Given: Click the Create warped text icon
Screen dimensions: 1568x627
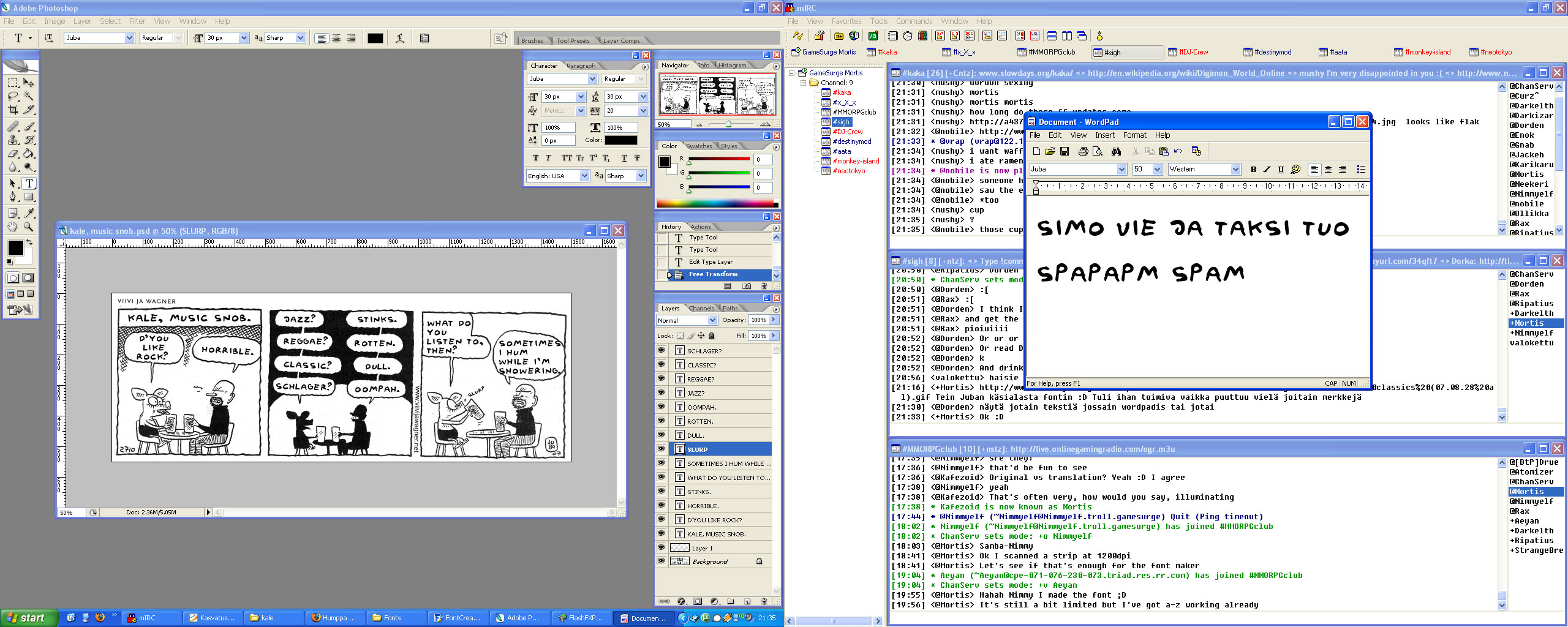Looking at the screenshot, I should [x=400, y=38].
